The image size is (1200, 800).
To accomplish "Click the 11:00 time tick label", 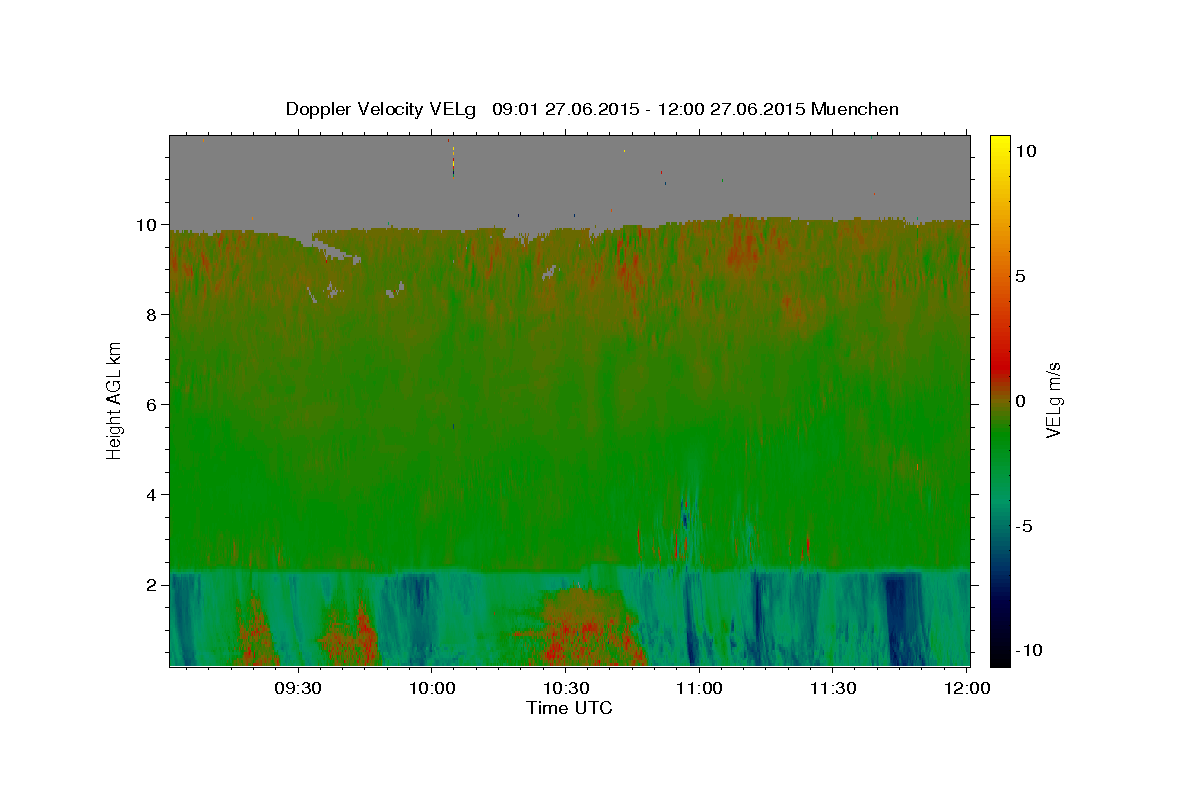I will 699,688.
